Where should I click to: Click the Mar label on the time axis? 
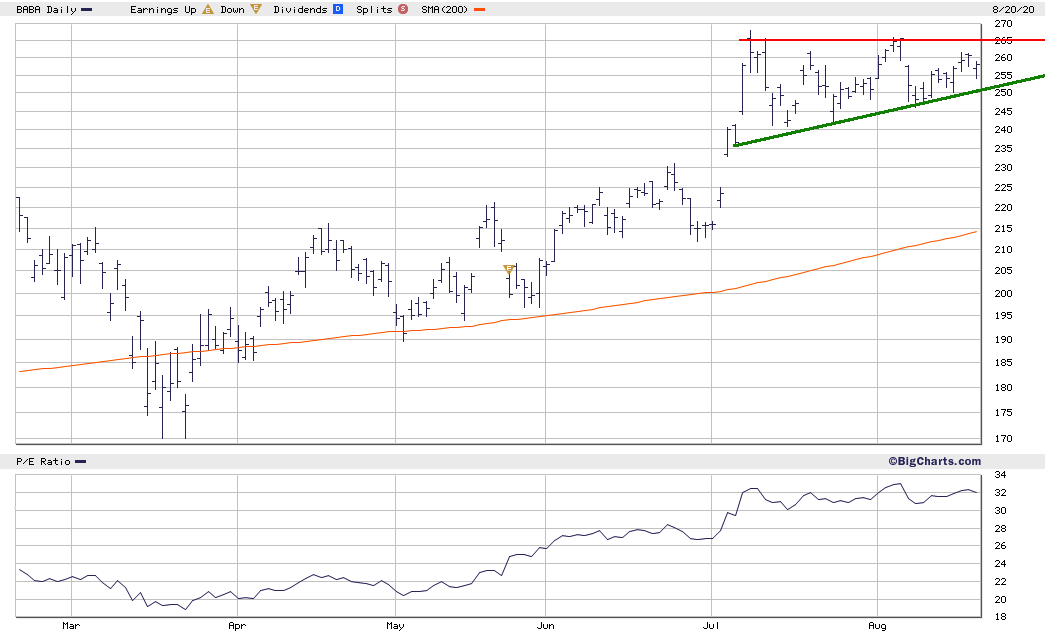[x=71, y=625]
